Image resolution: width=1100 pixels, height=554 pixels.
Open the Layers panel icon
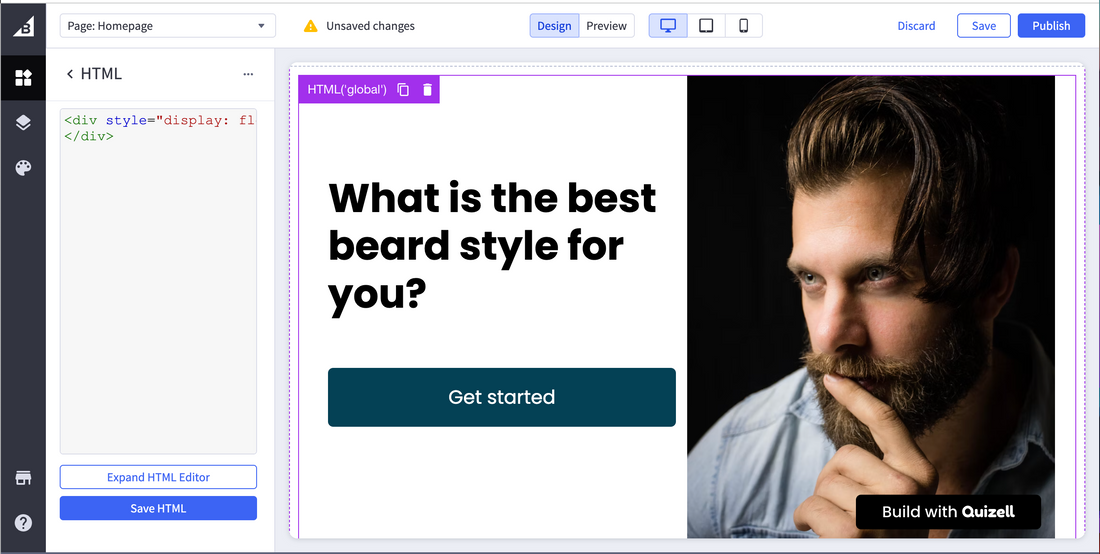pos(23,123)
